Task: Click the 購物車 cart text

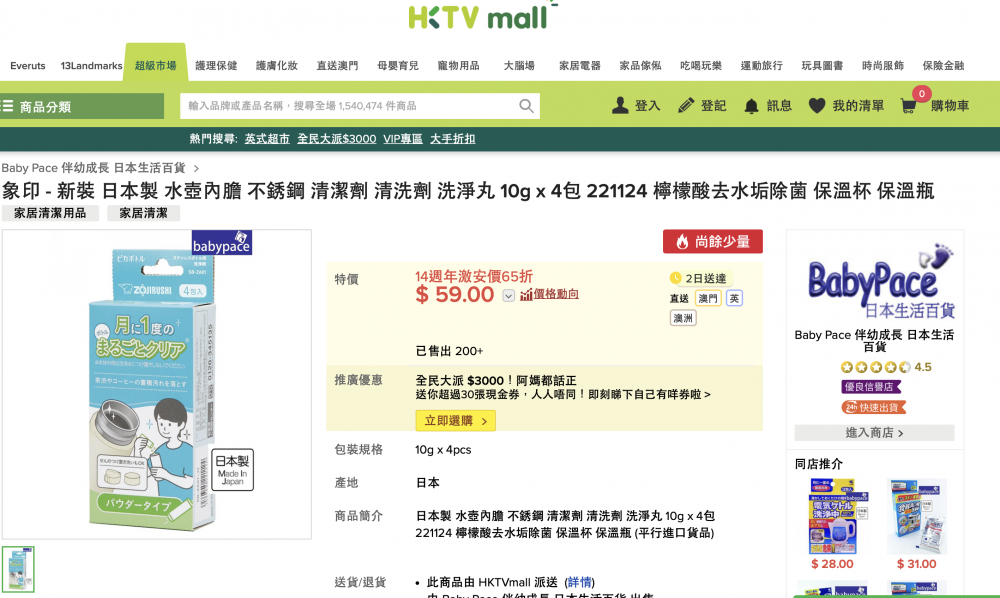Action: (x=950, y=106)
